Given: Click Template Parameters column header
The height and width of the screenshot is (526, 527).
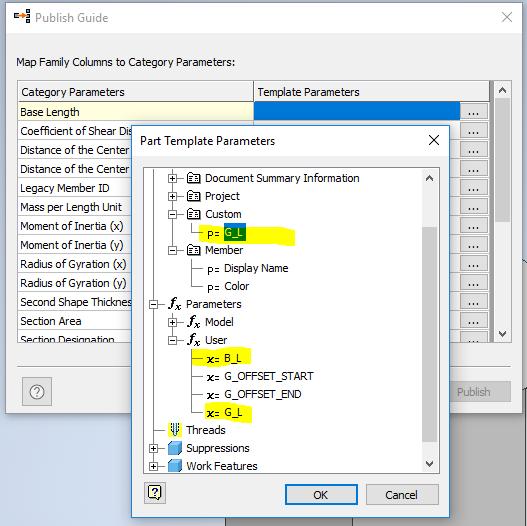Looking at the screenshot, I should [x=372, y=91].
